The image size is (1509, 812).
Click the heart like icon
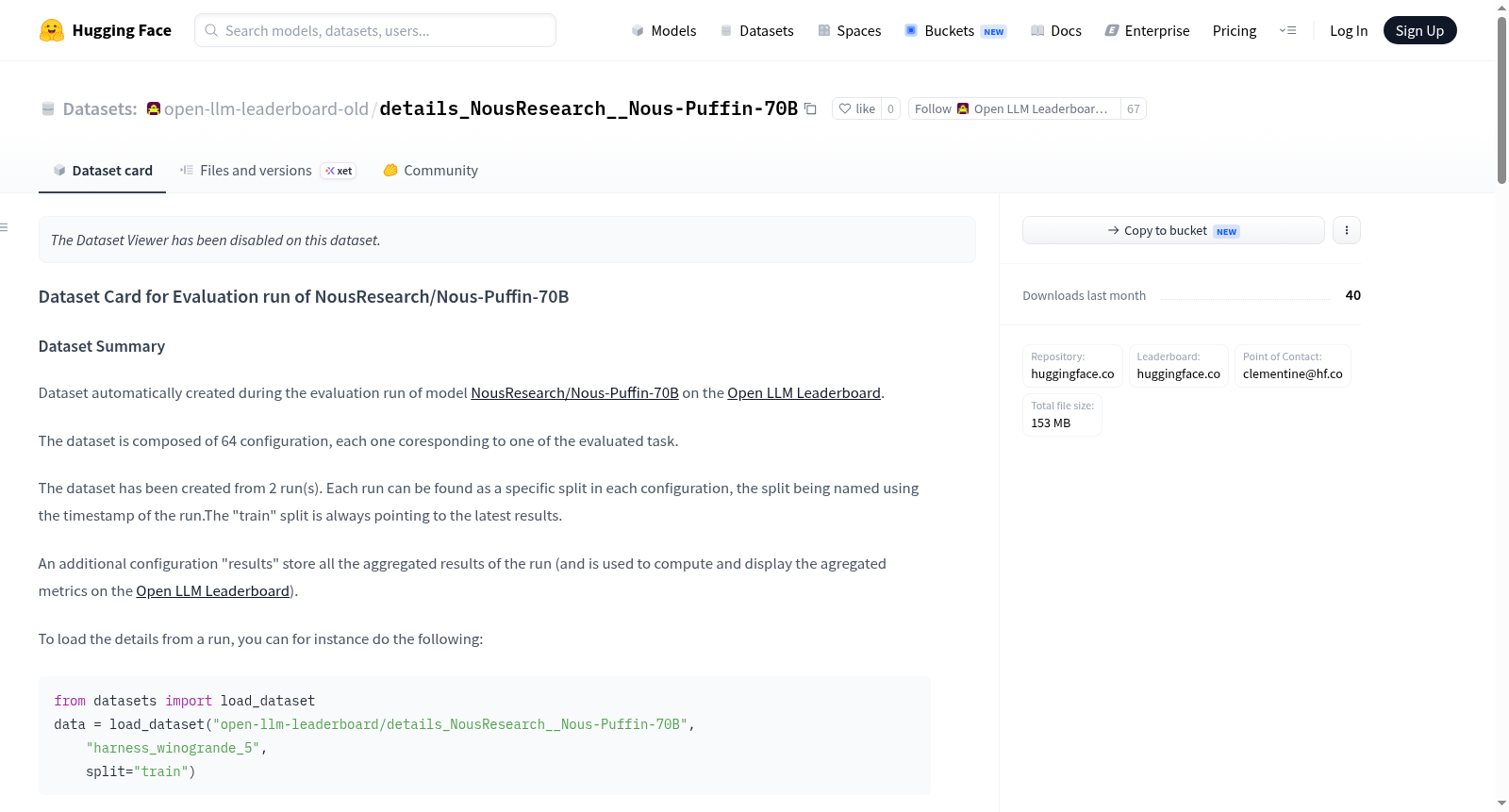[845, 108]
